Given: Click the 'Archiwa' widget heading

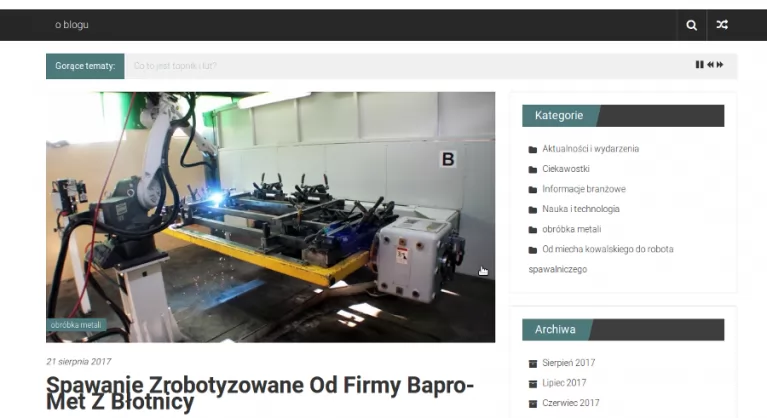Looking at the screenshot, I should 555,330.
